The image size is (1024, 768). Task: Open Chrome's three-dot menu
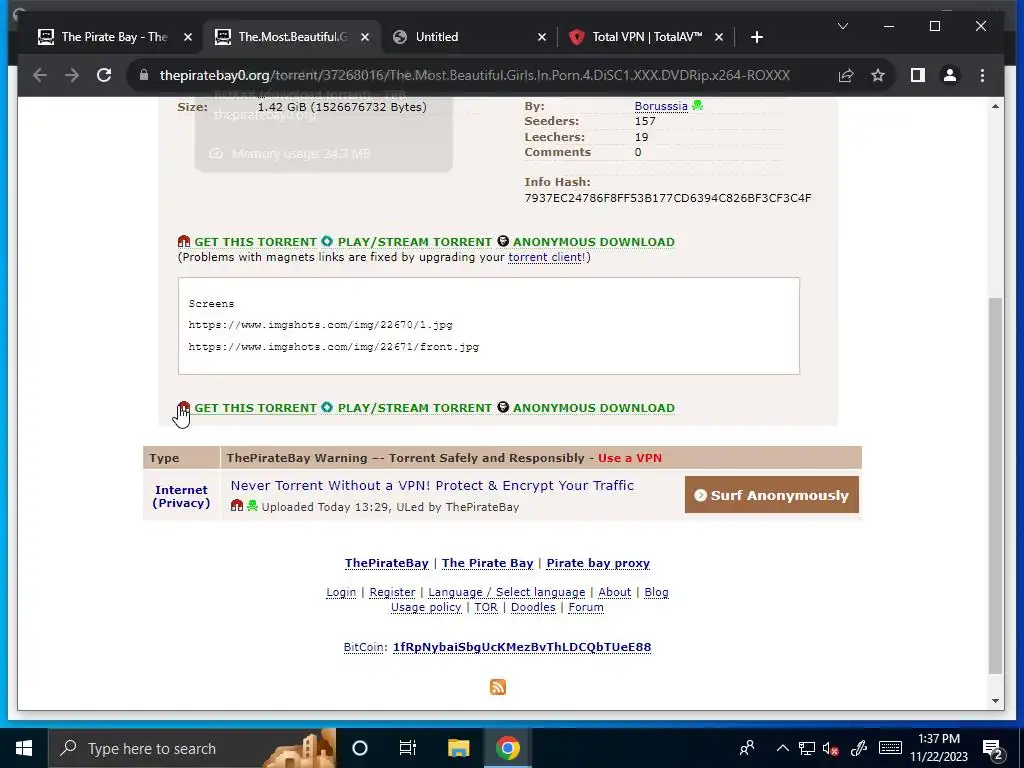point(982,75)
